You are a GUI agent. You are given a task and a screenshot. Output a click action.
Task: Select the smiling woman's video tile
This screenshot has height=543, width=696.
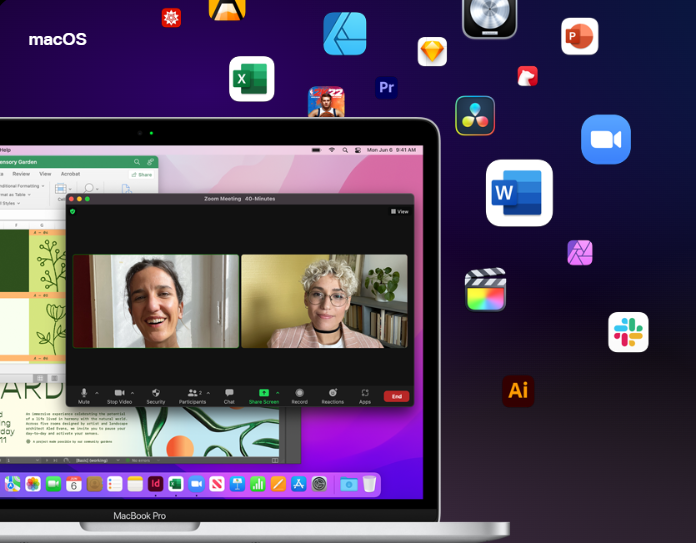click(156, 301)
